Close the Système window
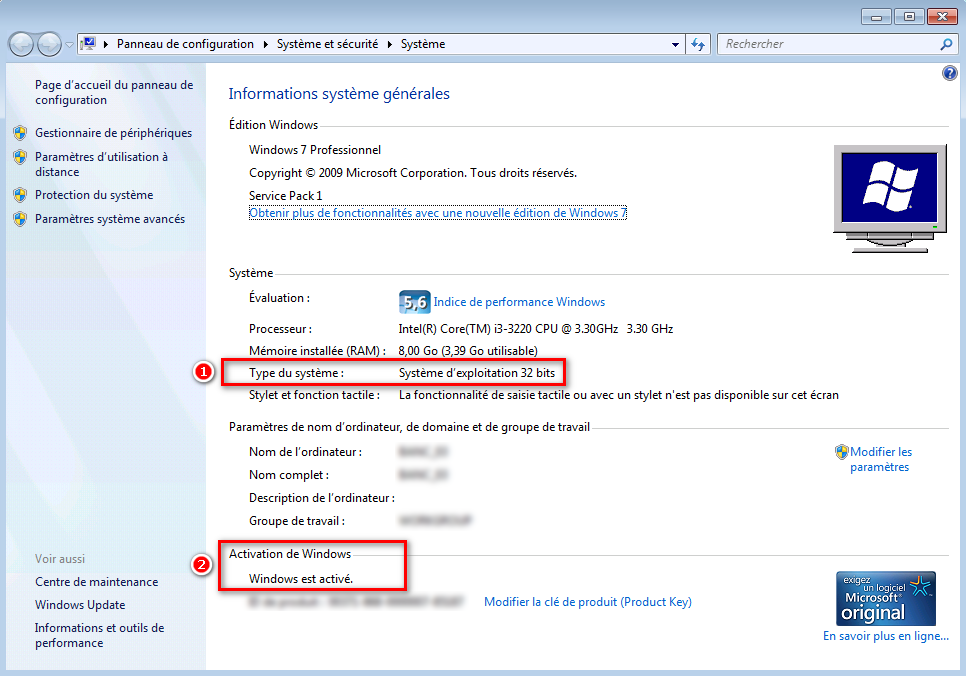Screen dimensions: 966x676 coord(943,17)
